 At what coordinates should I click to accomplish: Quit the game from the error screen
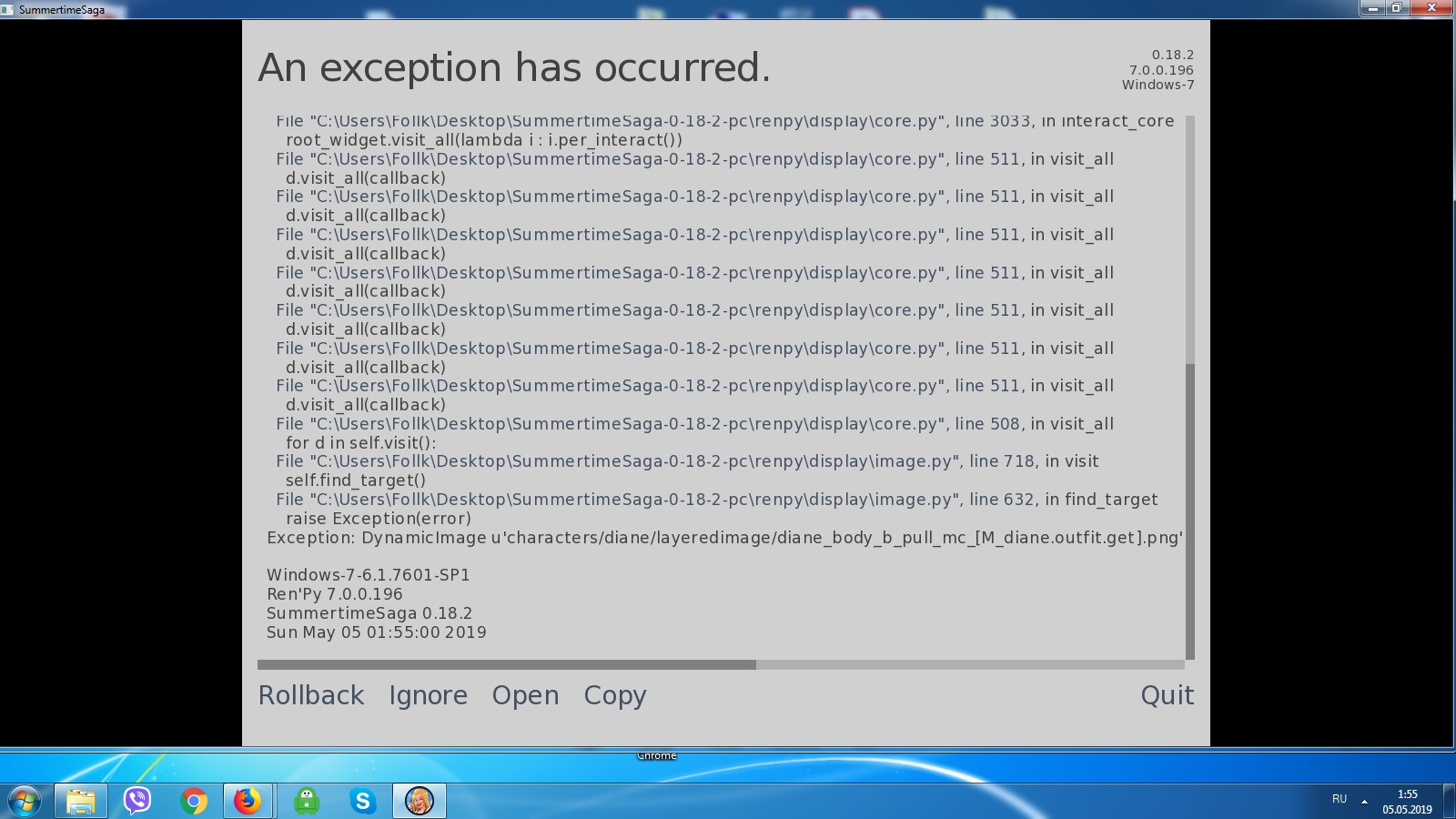tap(1168, 695)
